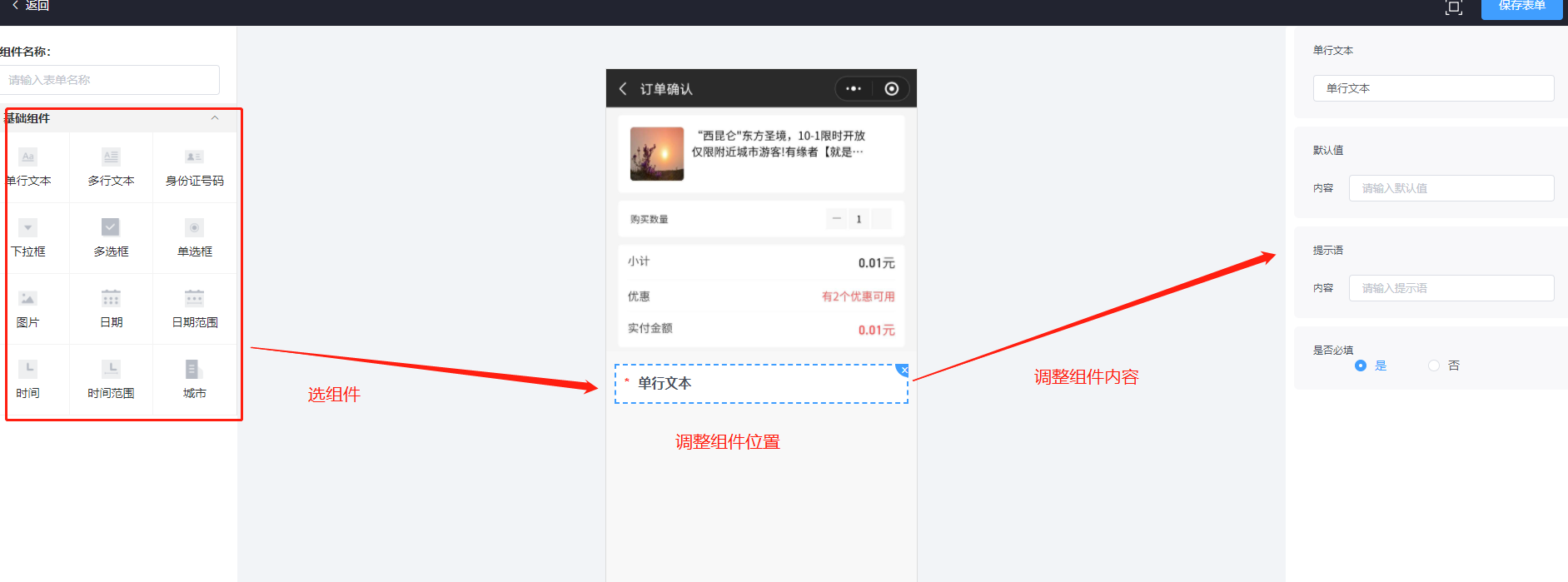The width and height of the screenshot is (1568, 582).
Task: Select the 身份证号码 component icon
Action: click(194, 157)
